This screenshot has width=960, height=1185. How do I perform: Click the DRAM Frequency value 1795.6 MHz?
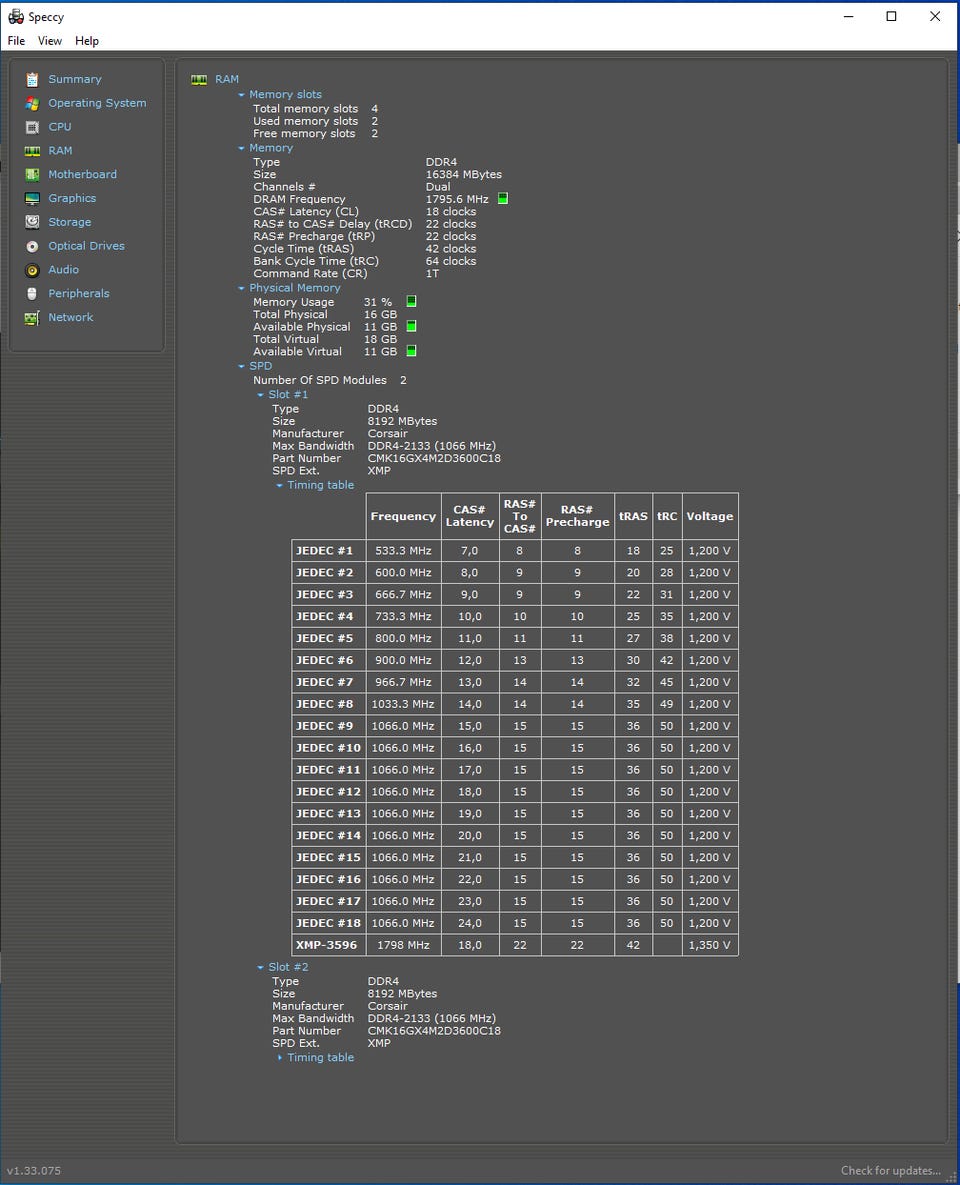[457, 199]
